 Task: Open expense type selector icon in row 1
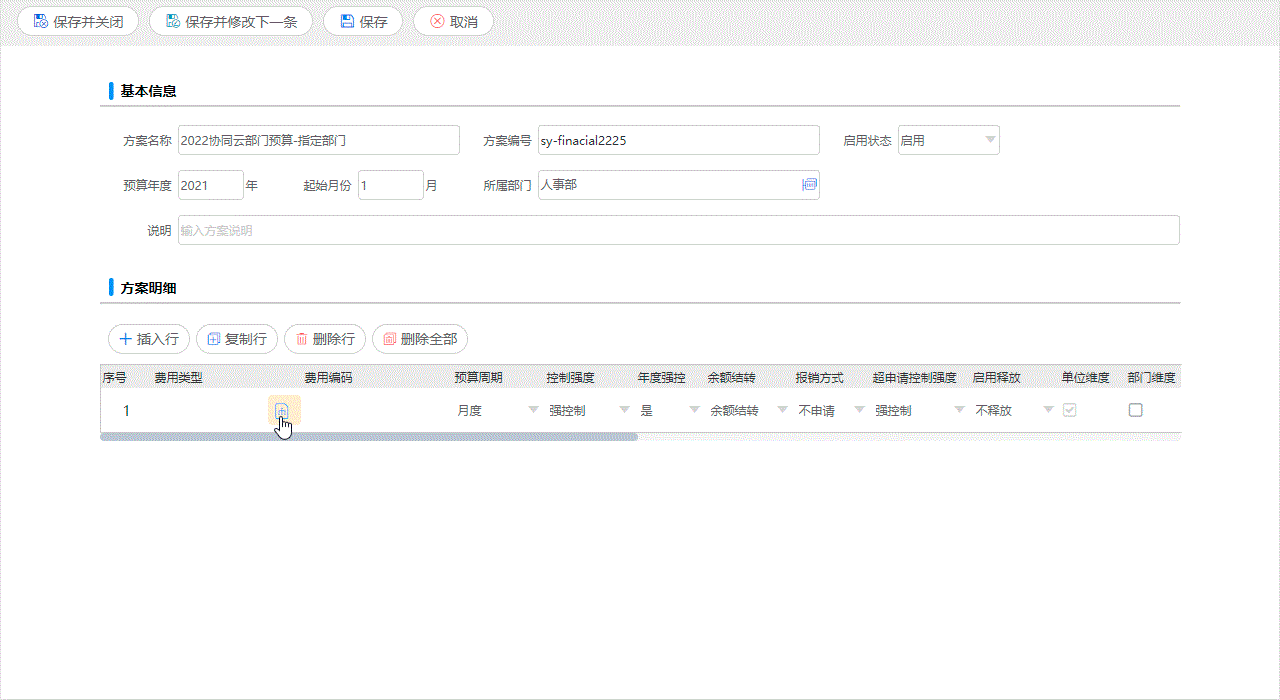point(282,410)
